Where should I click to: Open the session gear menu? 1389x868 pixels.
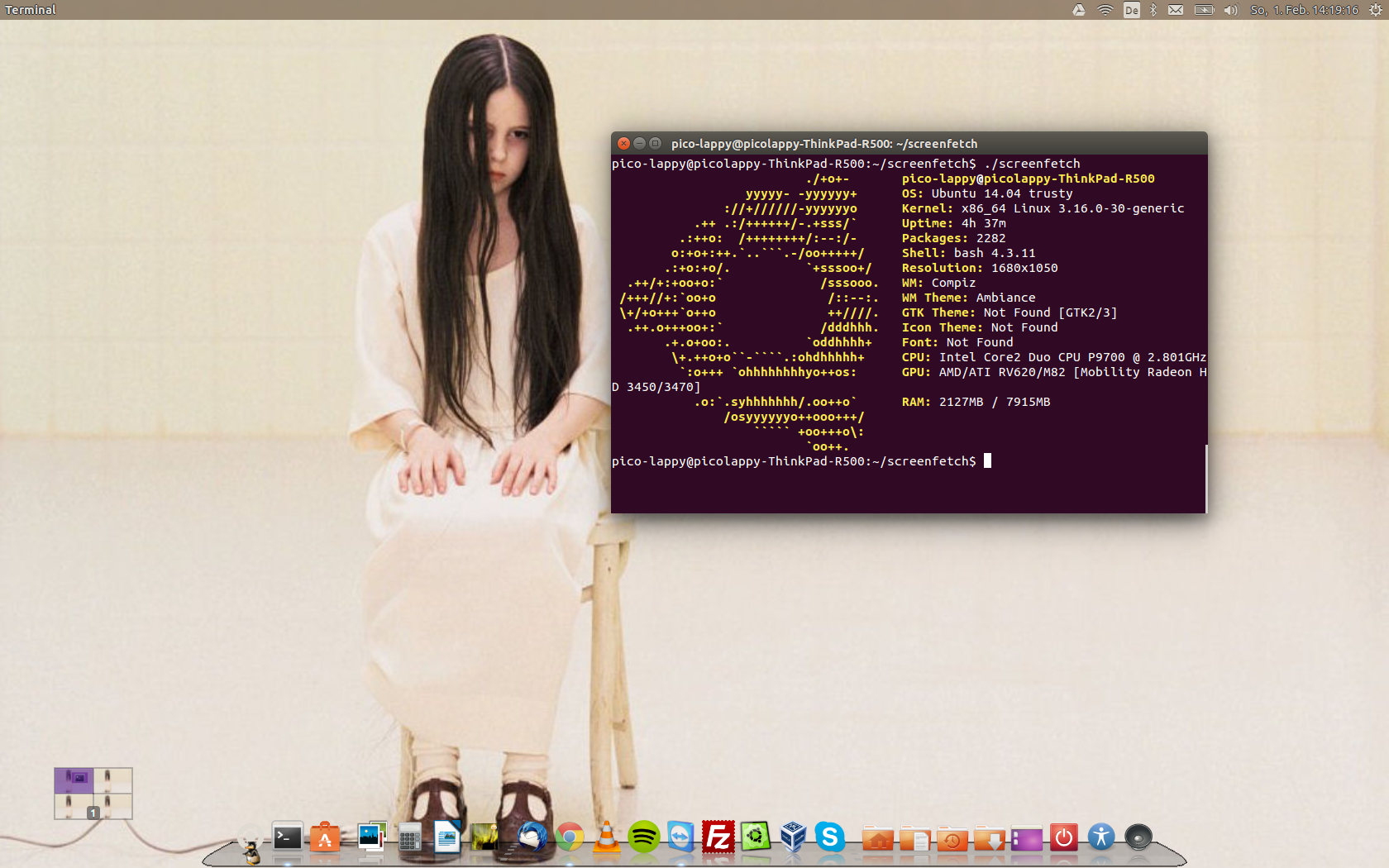tap(1375, 10)
